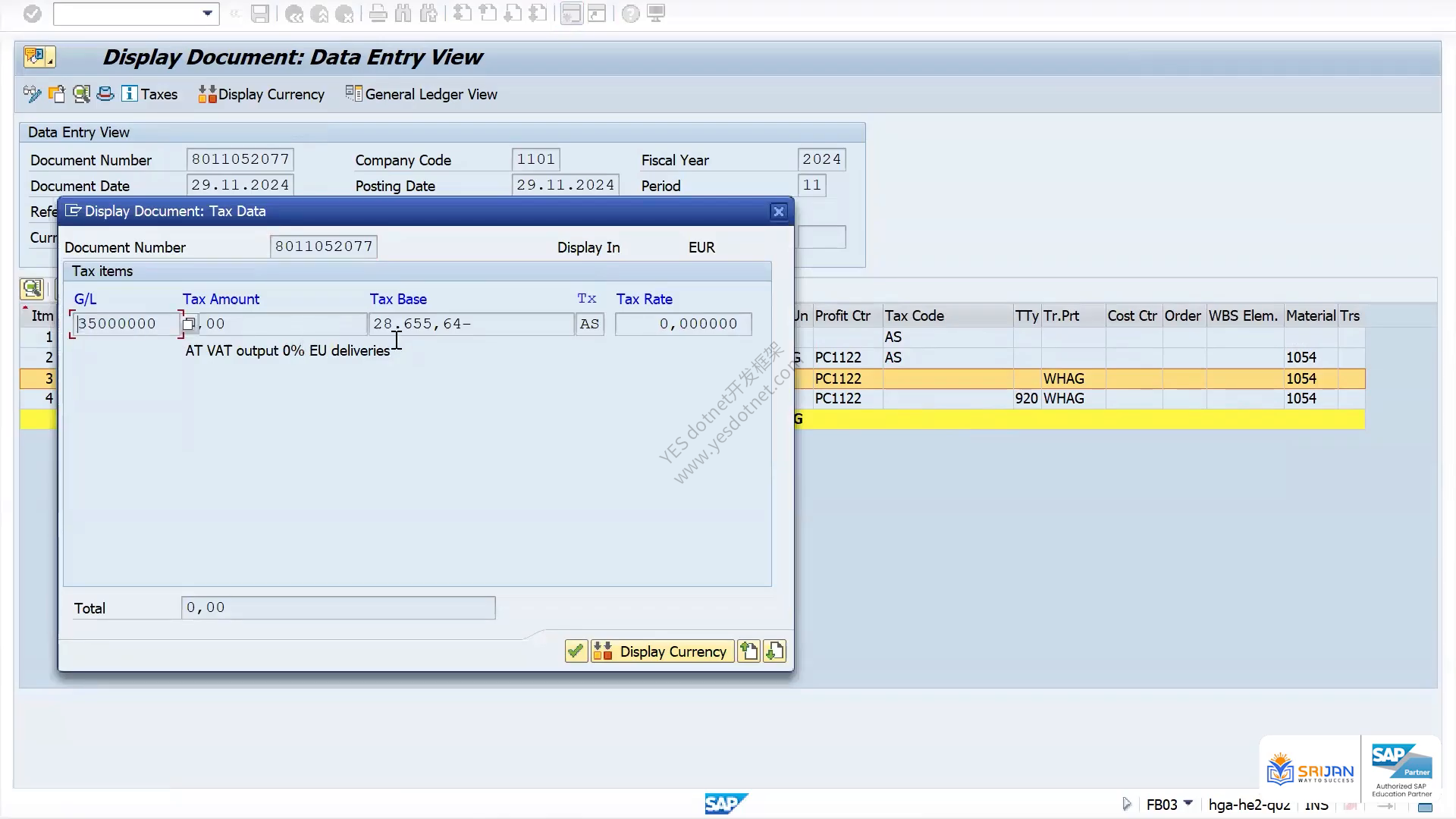1456x819 pixels.
Task: Select the Tax Code column header
Action: (x=915, y=316)
